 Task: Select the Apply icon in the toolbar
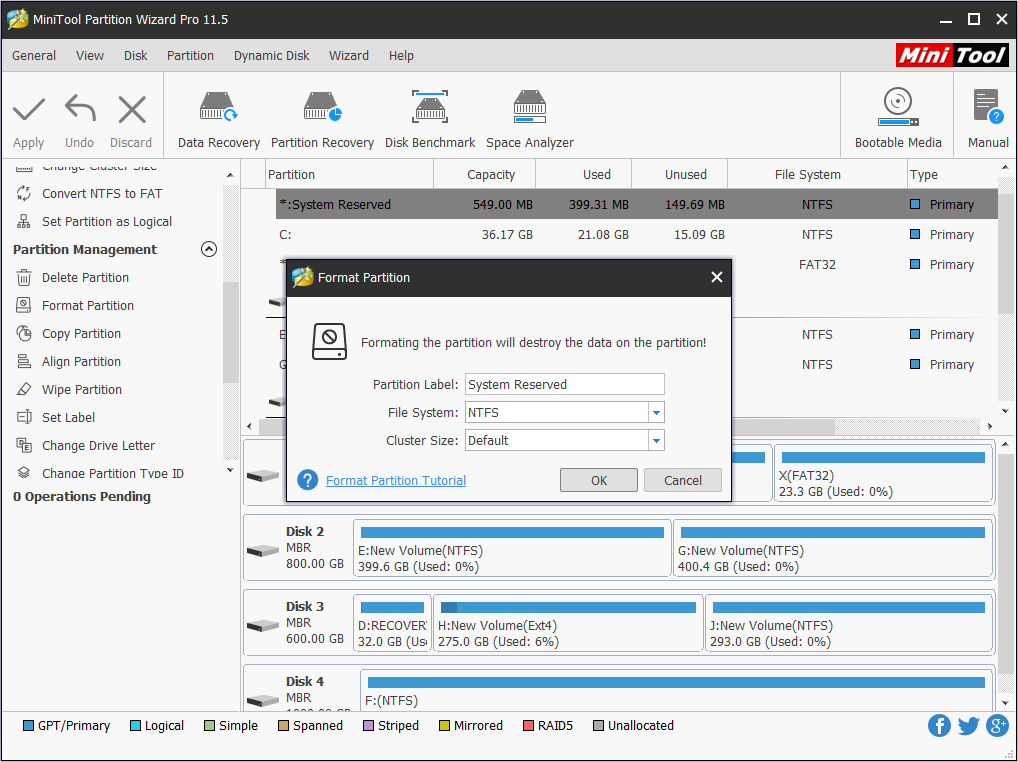point(28,116)
